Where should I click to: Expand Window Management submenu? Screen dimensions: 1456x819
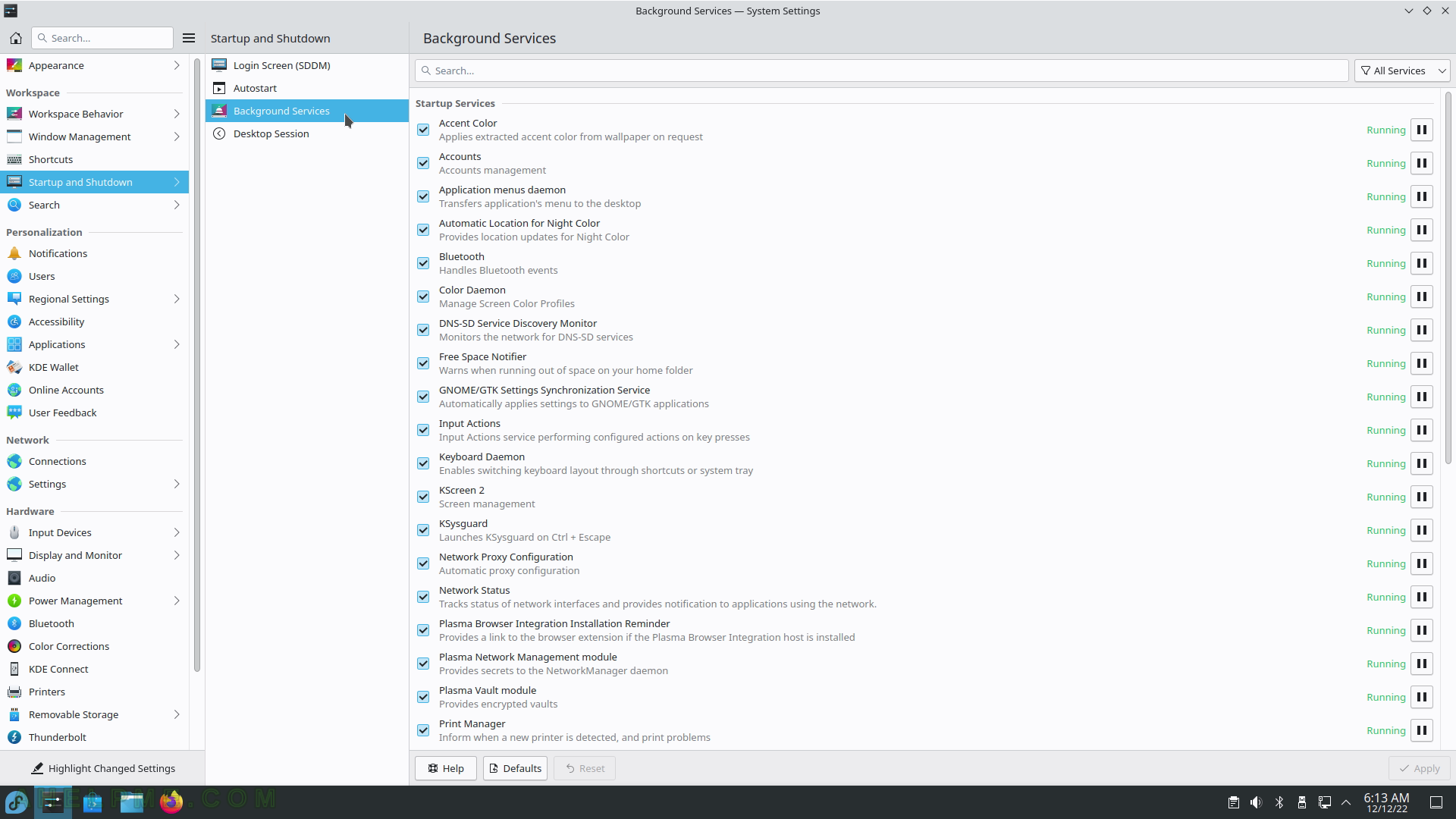pos(177,136)
